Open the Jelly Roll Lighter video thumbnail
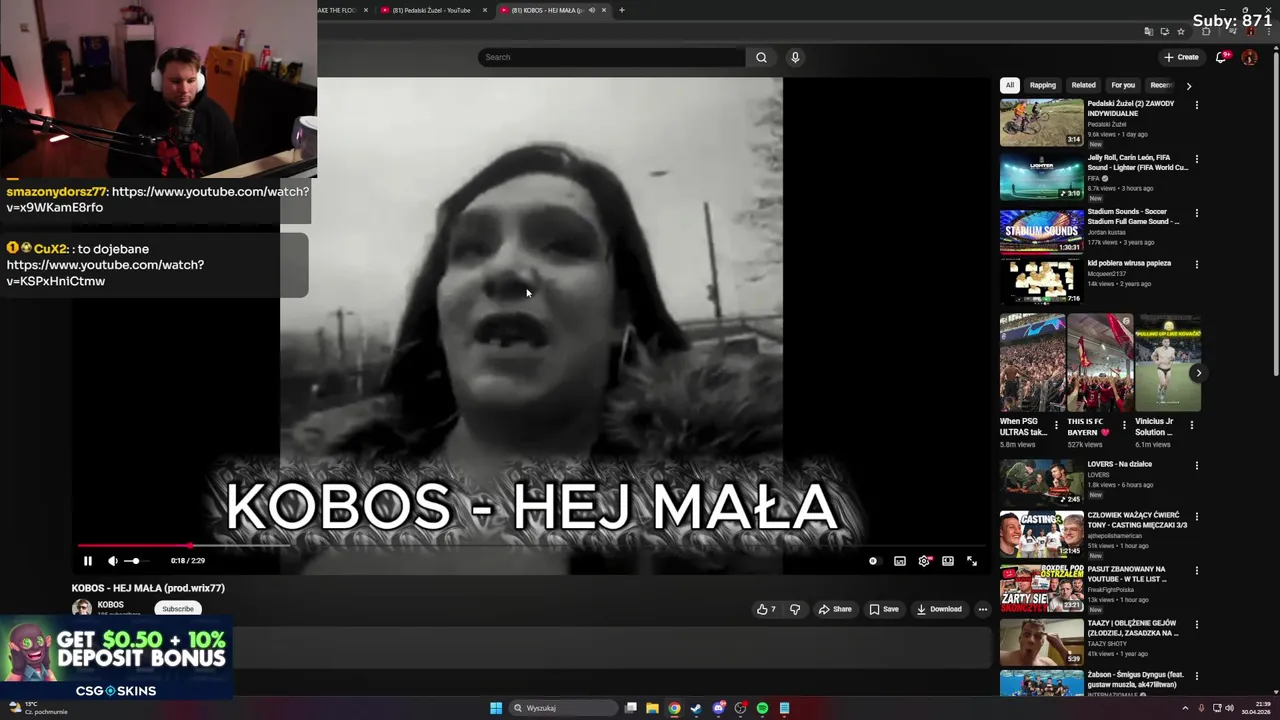Screen dimensions: 1280x720 tap(1041, 176)
